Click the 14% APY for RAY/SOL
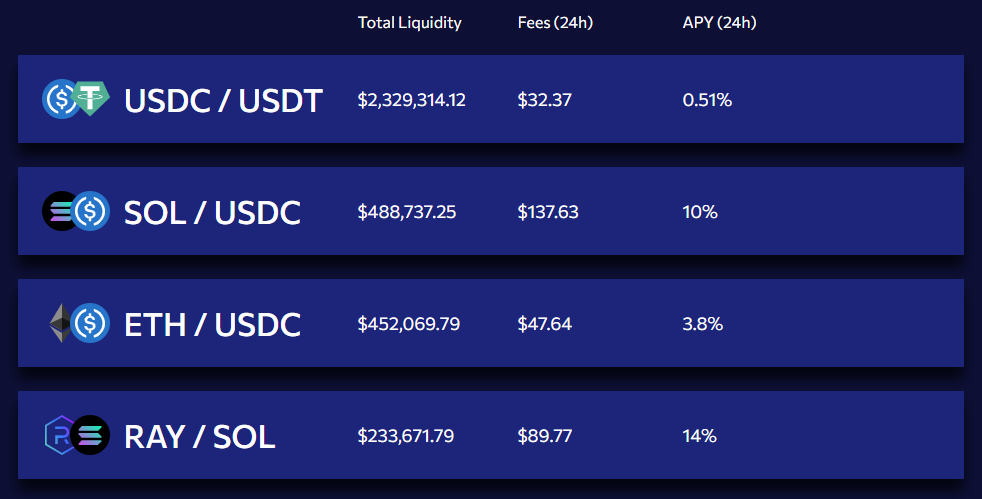Image resolution: width=982 pixels, height=499 pixels. (700, 436)
